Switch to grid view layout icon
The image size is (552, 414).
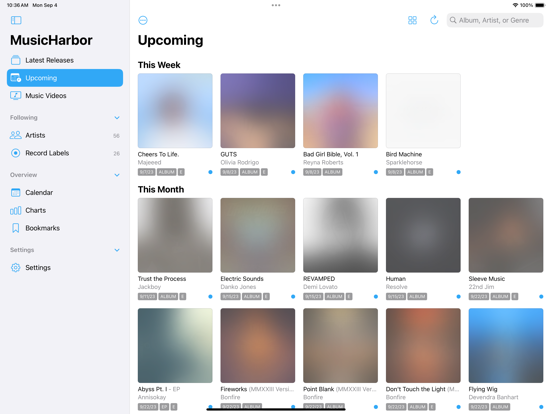tap(412, 20)
